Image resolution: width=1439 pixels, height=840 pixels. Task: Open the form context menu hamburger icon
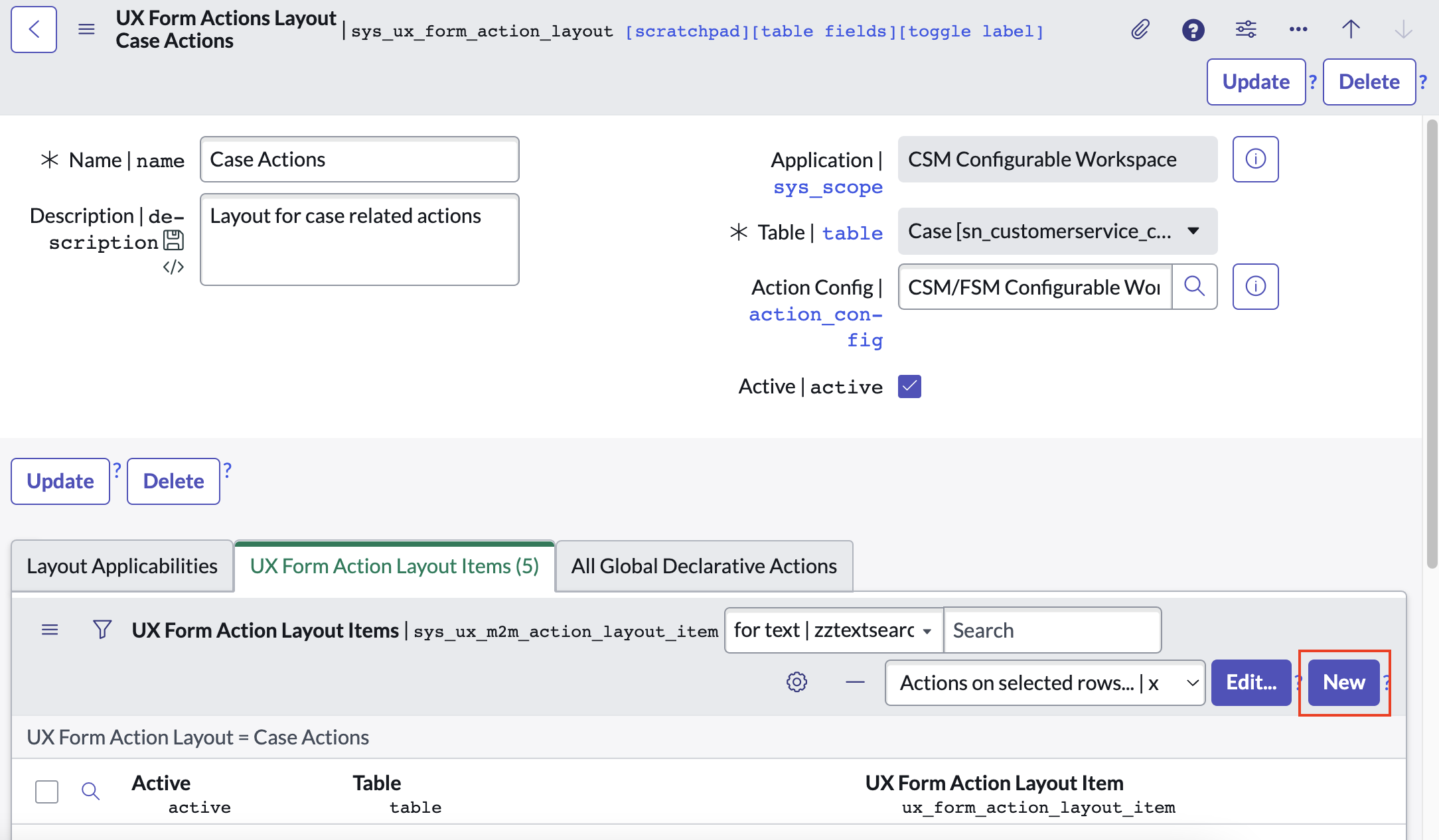coord(86,29)
